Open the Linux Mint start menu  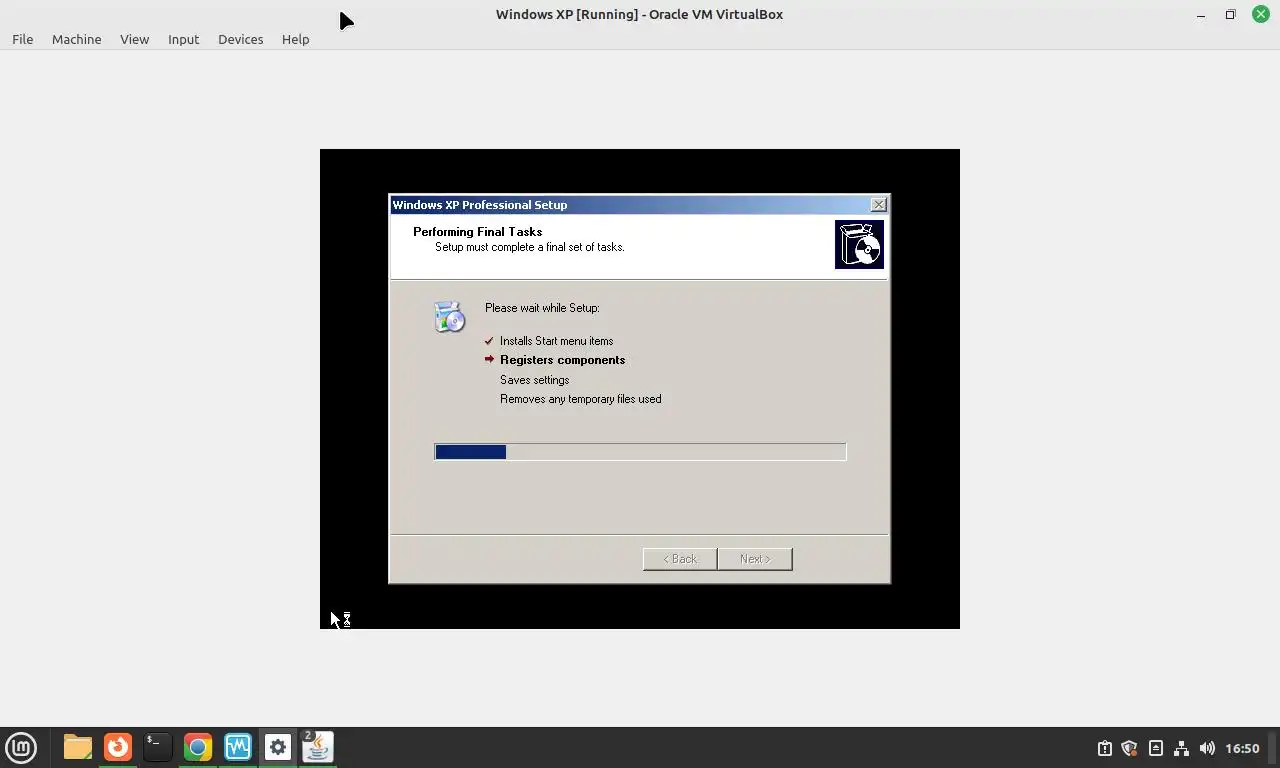21,747
